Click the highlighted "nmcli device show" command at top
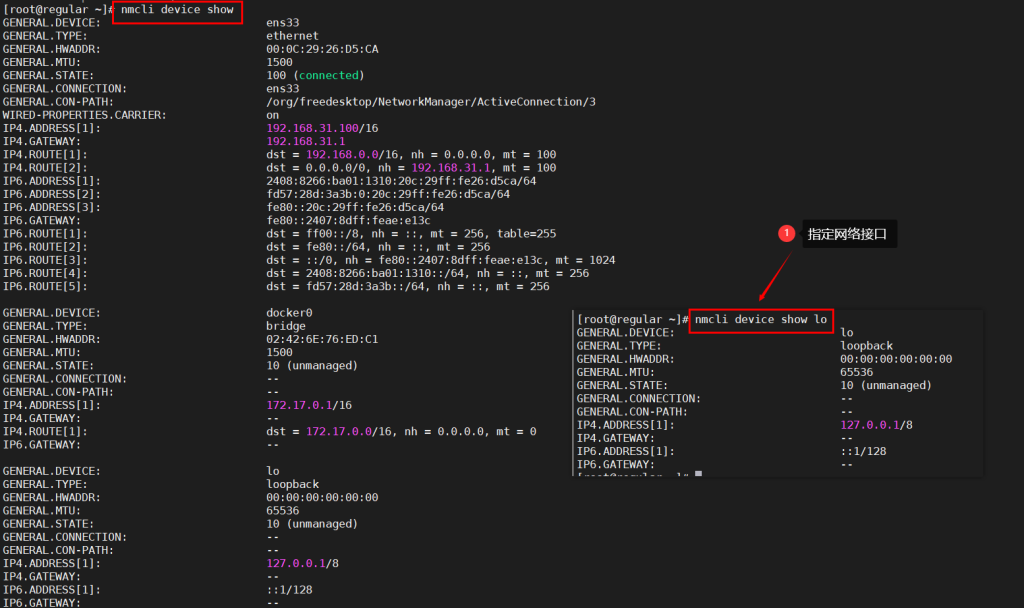The image size is (1024, 608). tap(177, 10)
